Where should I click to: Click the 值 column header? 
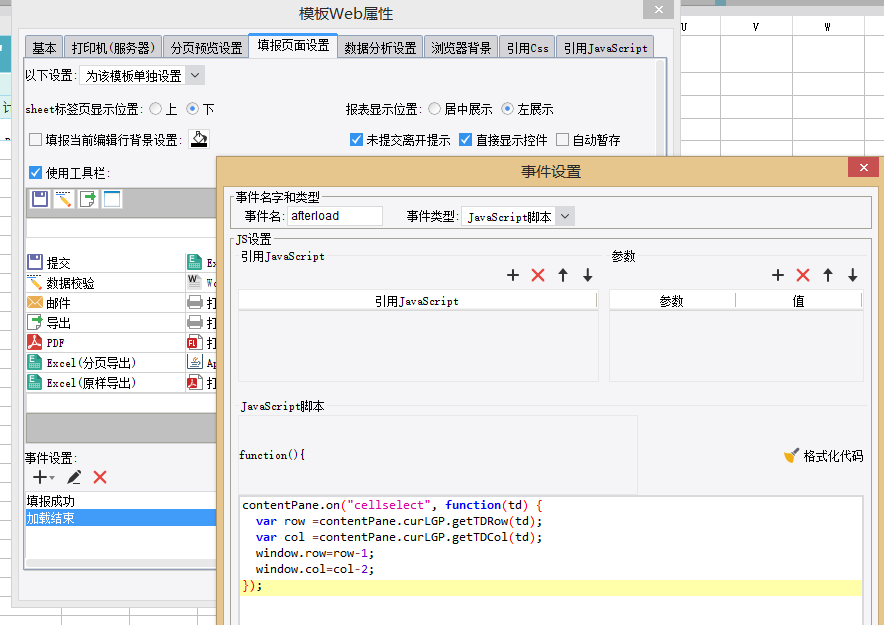click(798, 301)
